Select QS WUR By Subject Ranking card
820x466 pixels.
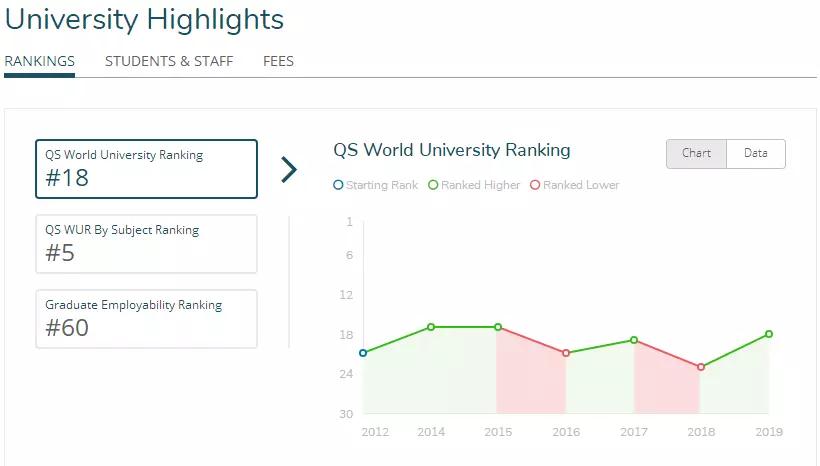coord(146,244)
